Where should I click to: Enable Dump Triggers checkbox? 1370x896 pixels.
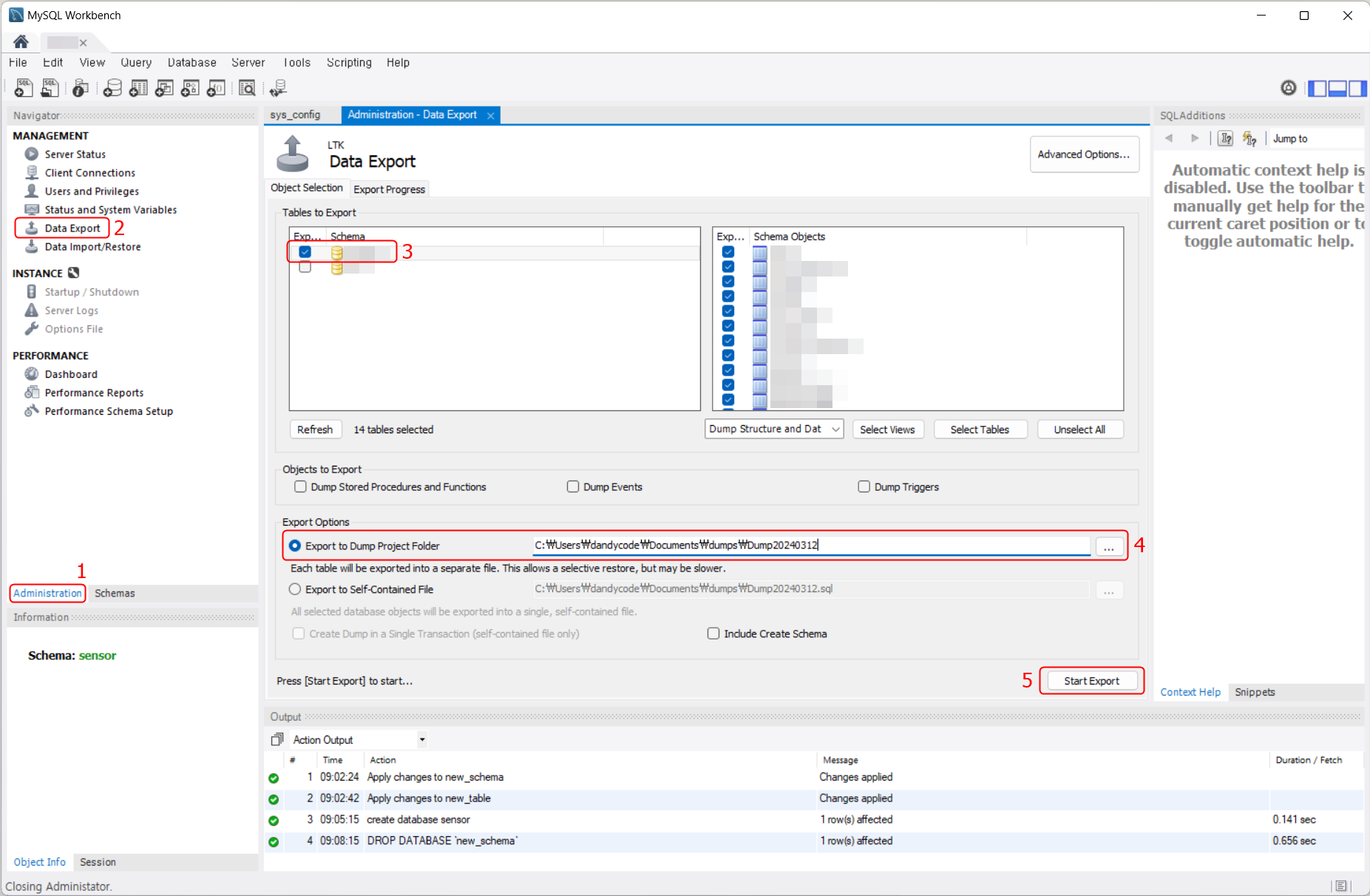pyautogui.click(x=864, y=486)
